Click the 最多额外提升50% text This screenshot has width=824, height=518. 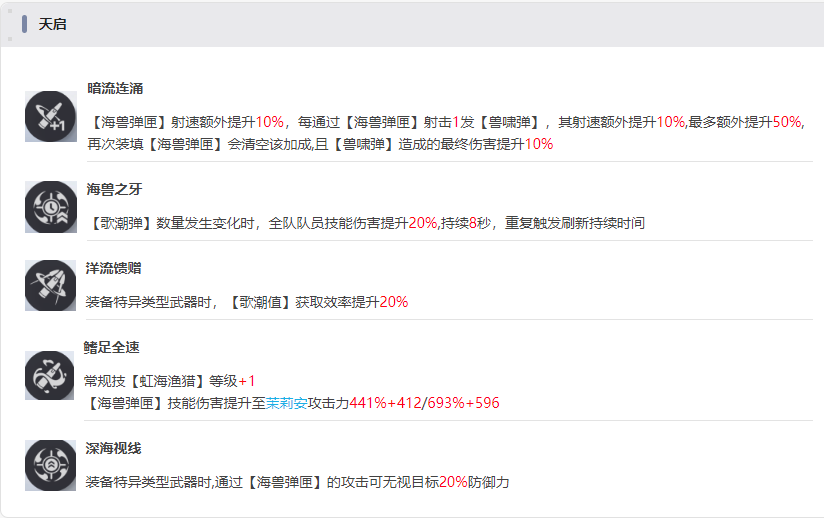coord(744,122)
